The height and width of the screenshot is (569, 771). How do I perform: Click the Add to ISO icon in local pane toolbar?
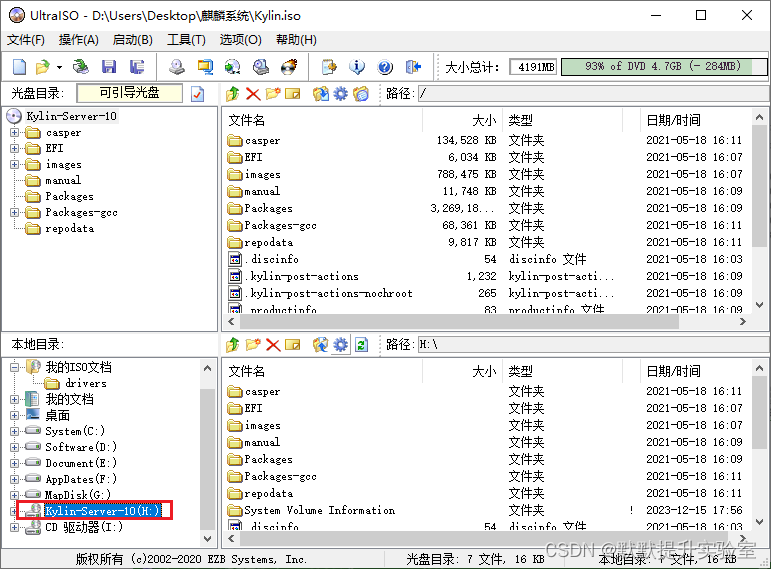coord(321,345)
